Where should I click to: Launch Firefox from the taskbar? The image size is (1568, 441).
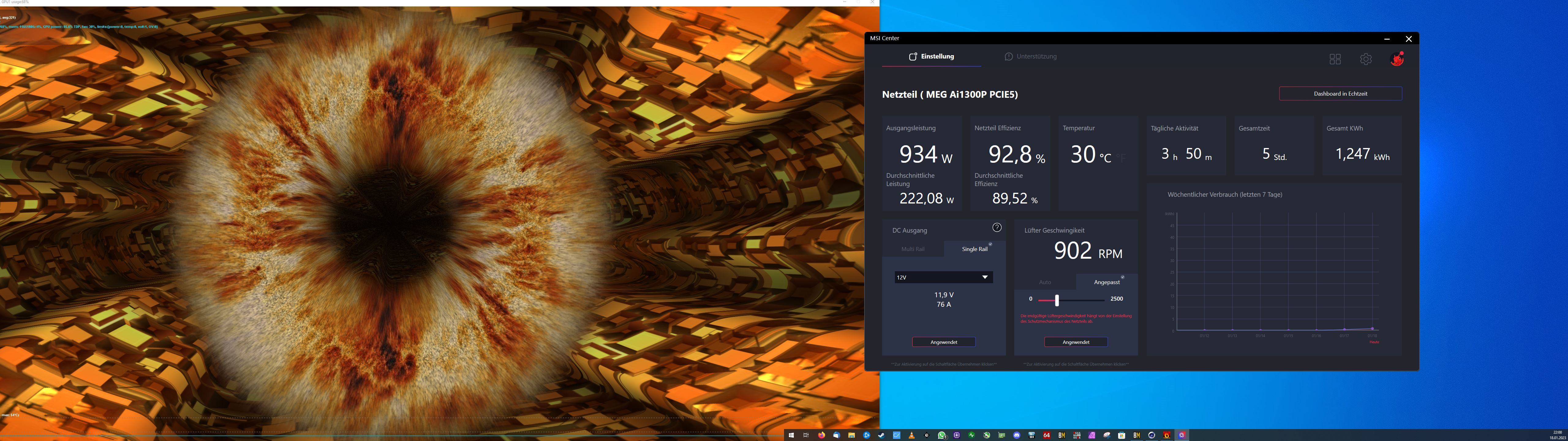click(822, 435)
